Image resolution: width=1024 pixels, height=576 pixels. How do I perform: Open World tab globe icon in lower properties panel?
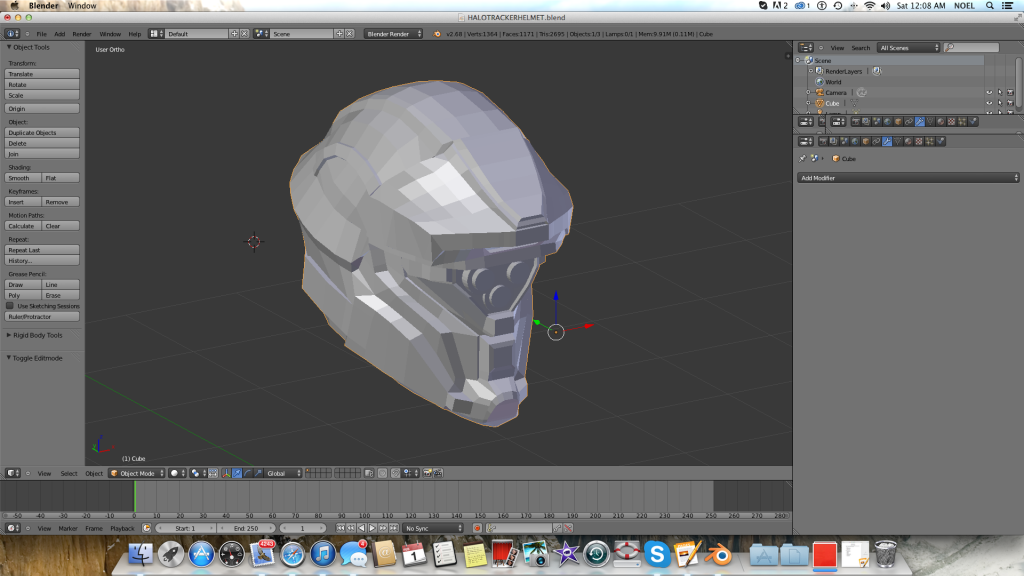[x=855, y=141]
